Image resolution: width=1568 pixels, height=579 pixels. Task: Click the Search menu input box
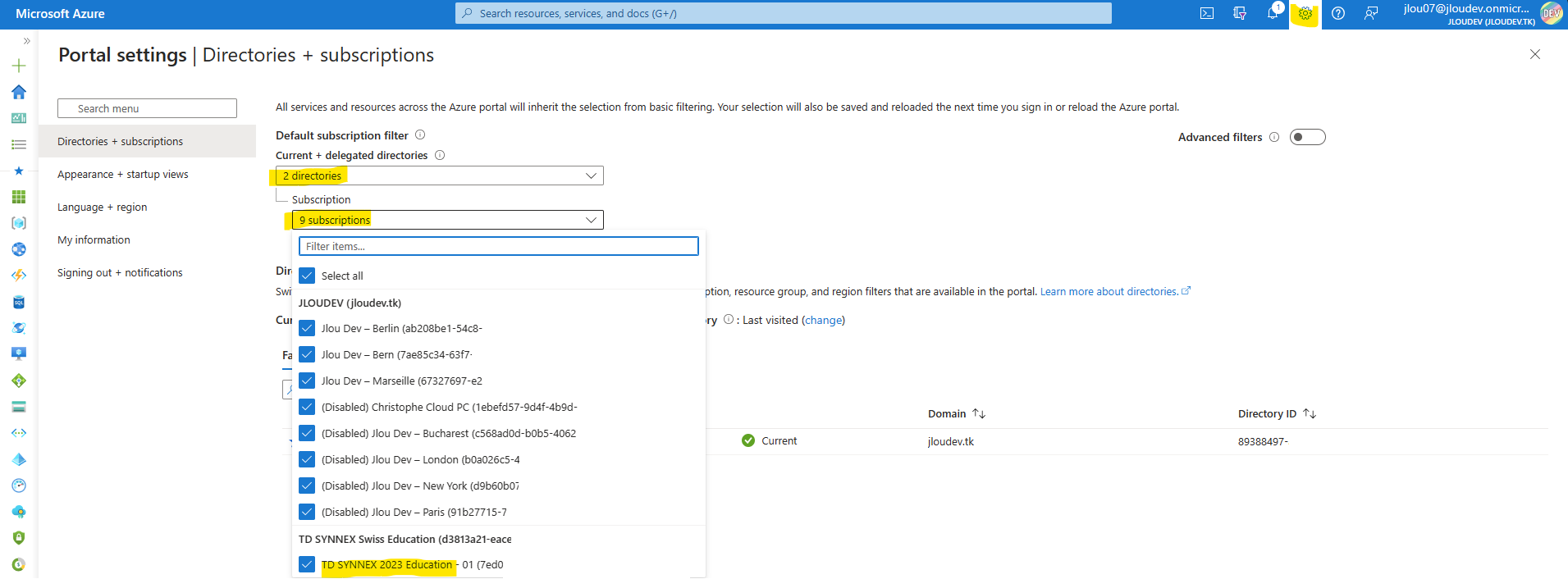point(148,108)
